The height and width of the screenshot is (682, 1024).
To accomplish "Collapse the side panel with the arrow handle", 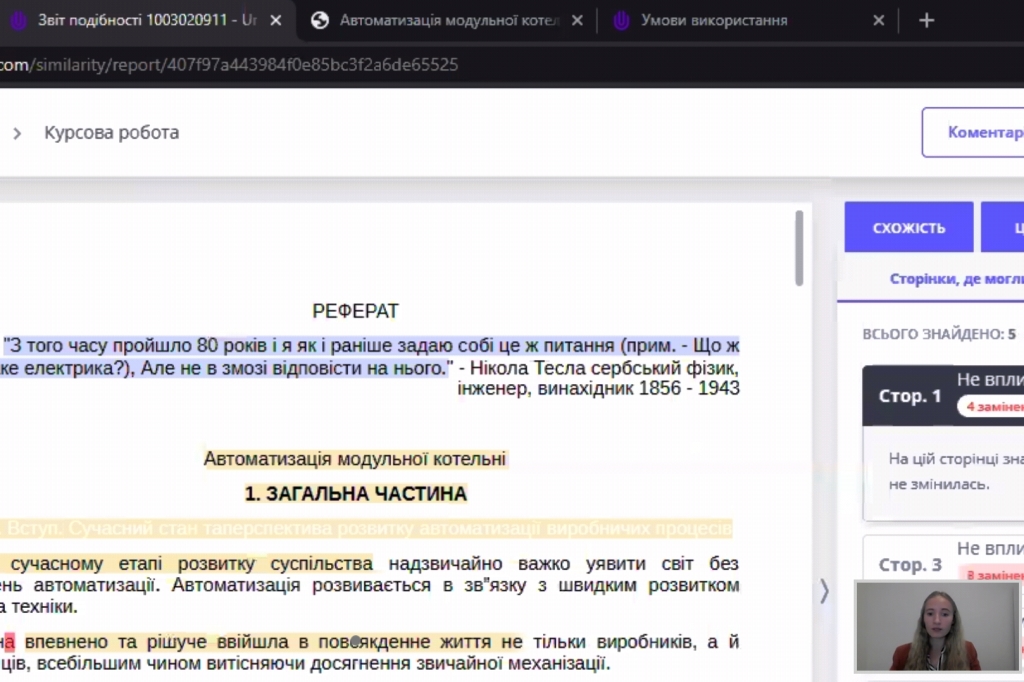I will point(824,591).
